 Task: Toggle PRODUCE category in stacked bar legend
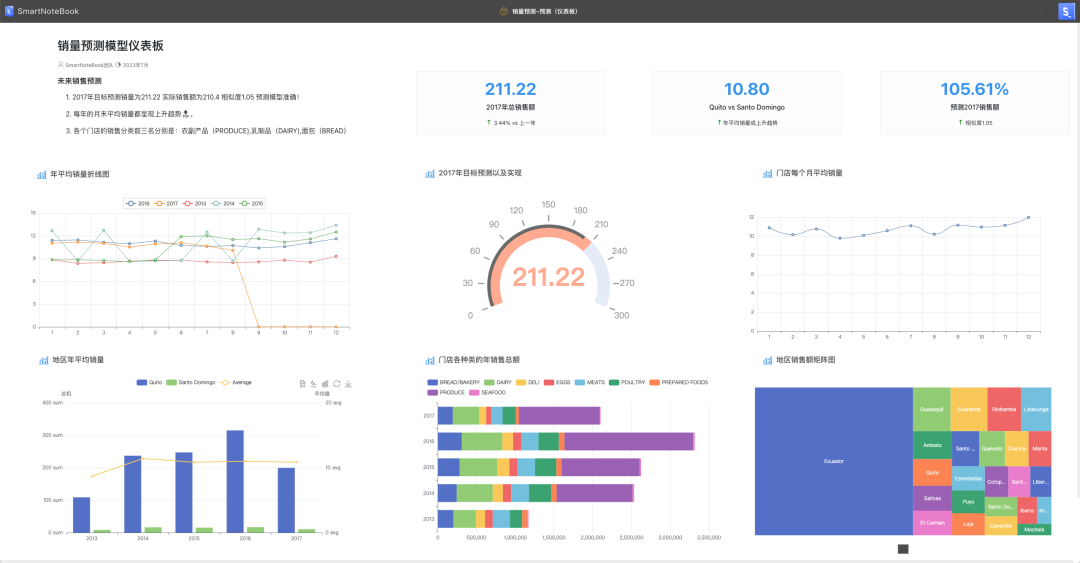click(x=446, y=393)
